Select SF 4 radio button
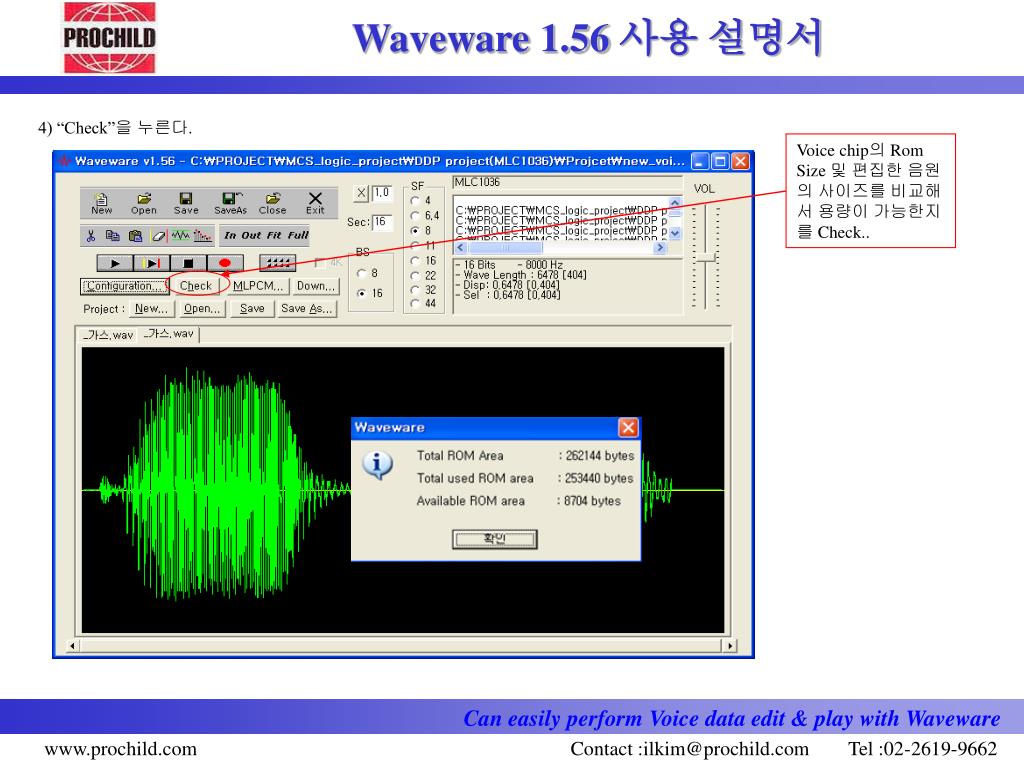Screen dimensions: 1024x768 point(415,200)
